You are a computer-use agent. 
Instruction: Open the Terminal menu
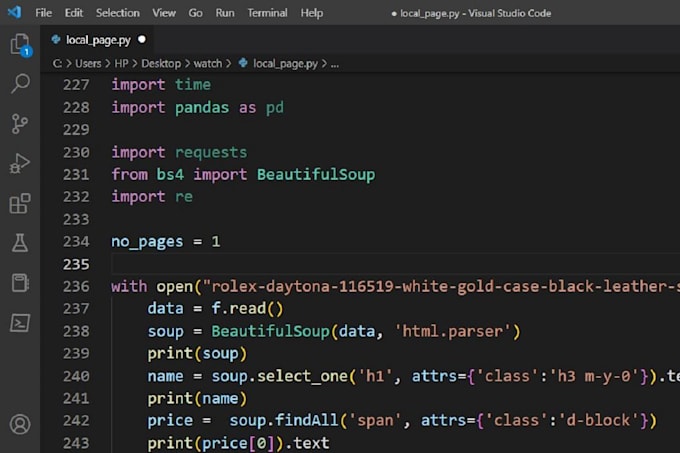tap(267, 13)
